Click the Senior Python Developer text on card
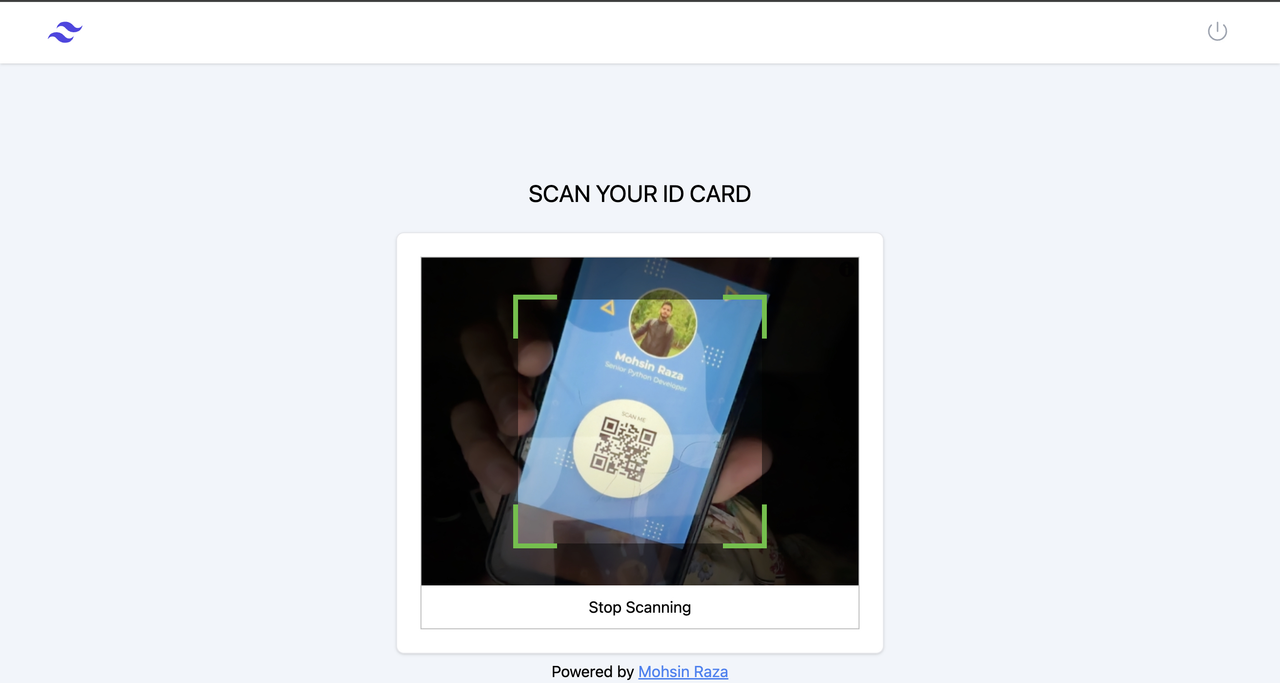 pyautogui.click(x=645, y=377)
